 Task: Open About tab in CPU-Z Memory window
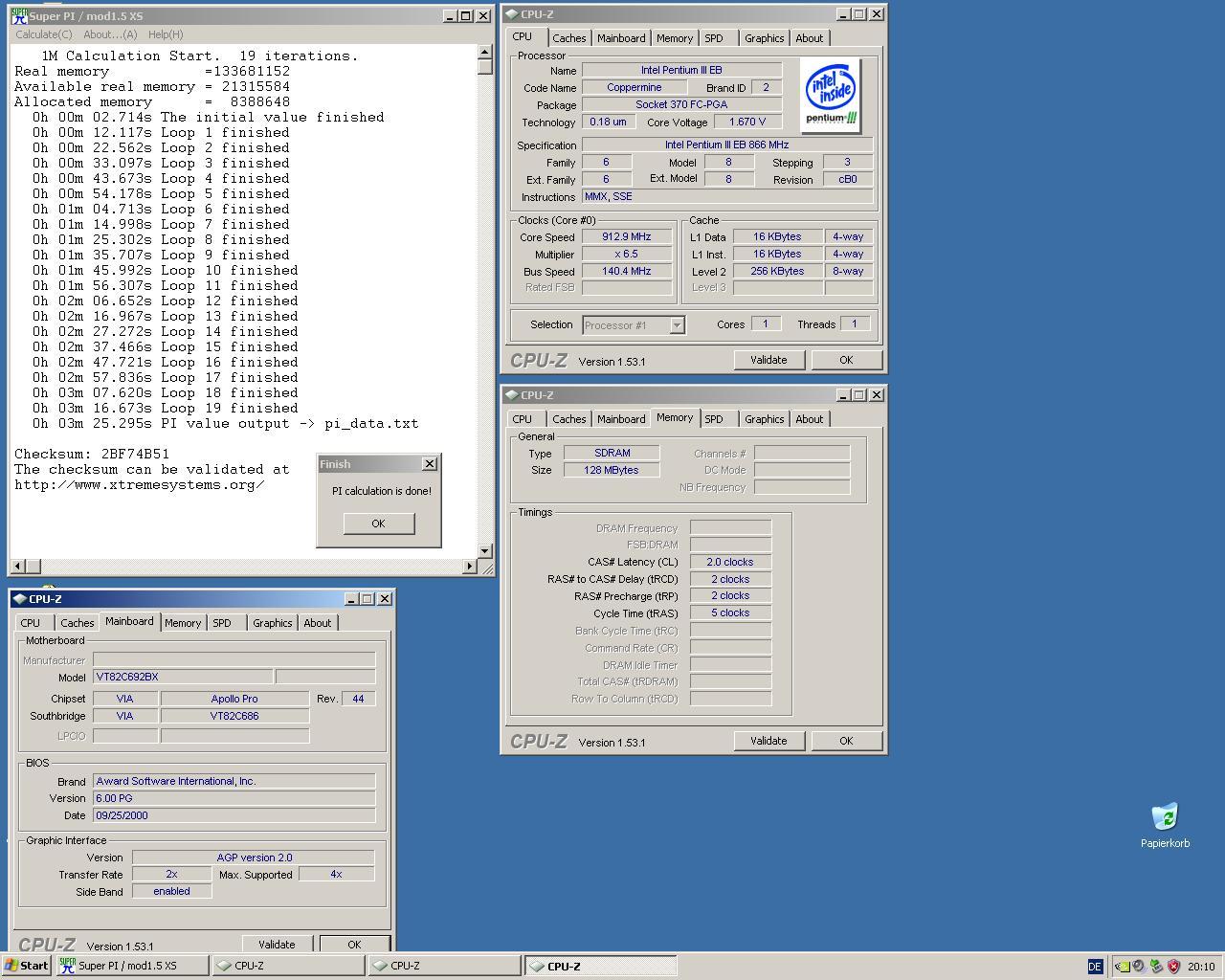click(809, 419)
